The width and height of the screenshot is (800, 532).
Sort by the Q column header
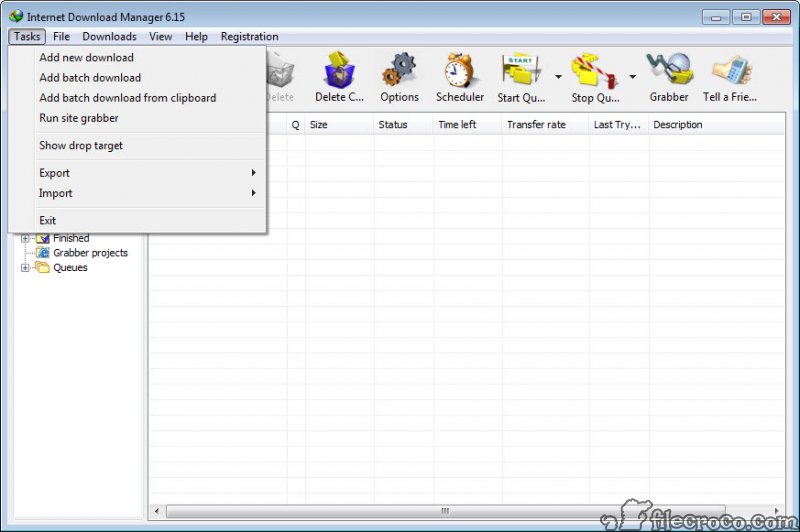295,124
